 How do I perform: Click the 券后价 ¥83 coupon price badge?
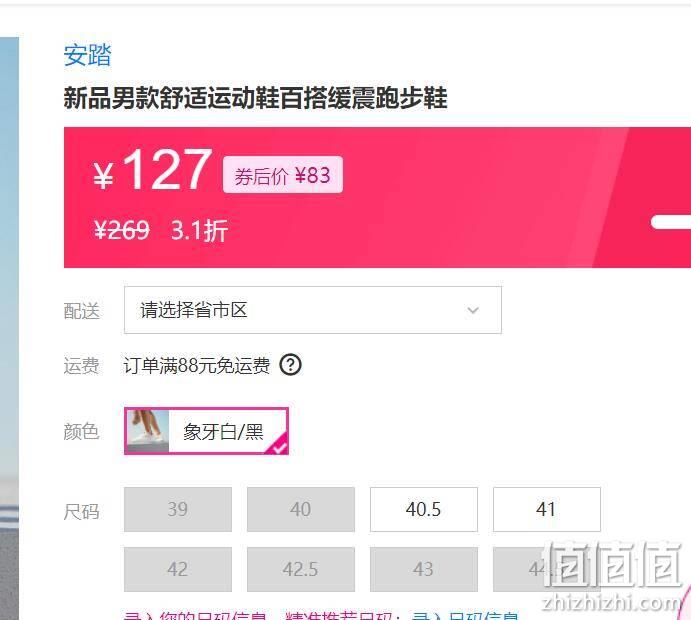tap(282, 175)
